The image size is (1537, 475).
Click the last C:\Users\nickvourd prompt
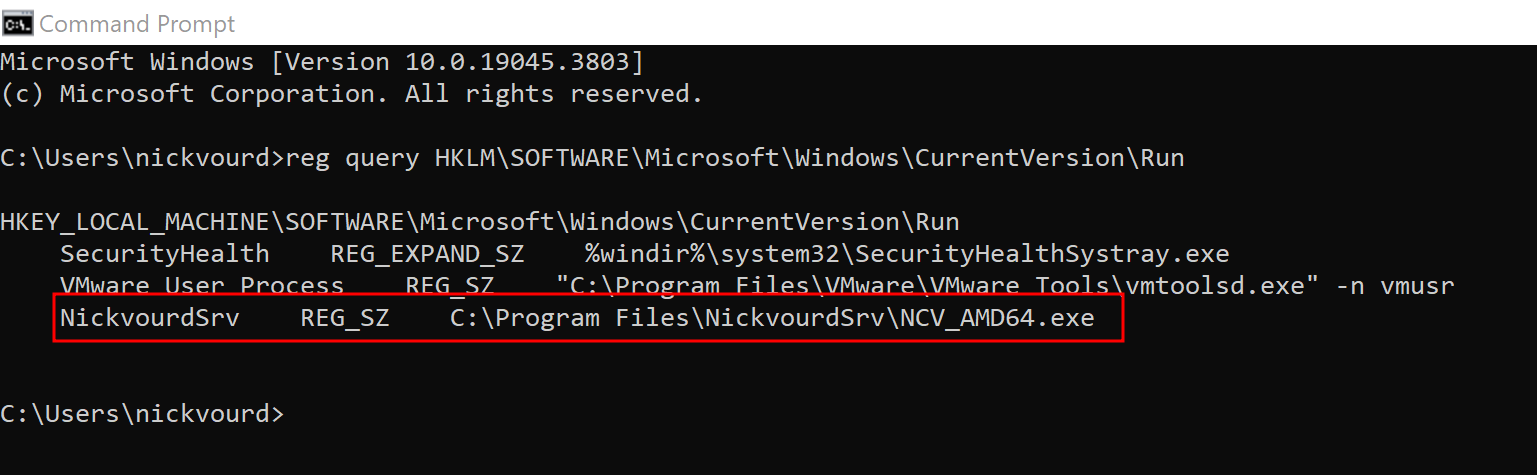click(x=142, y=414)
